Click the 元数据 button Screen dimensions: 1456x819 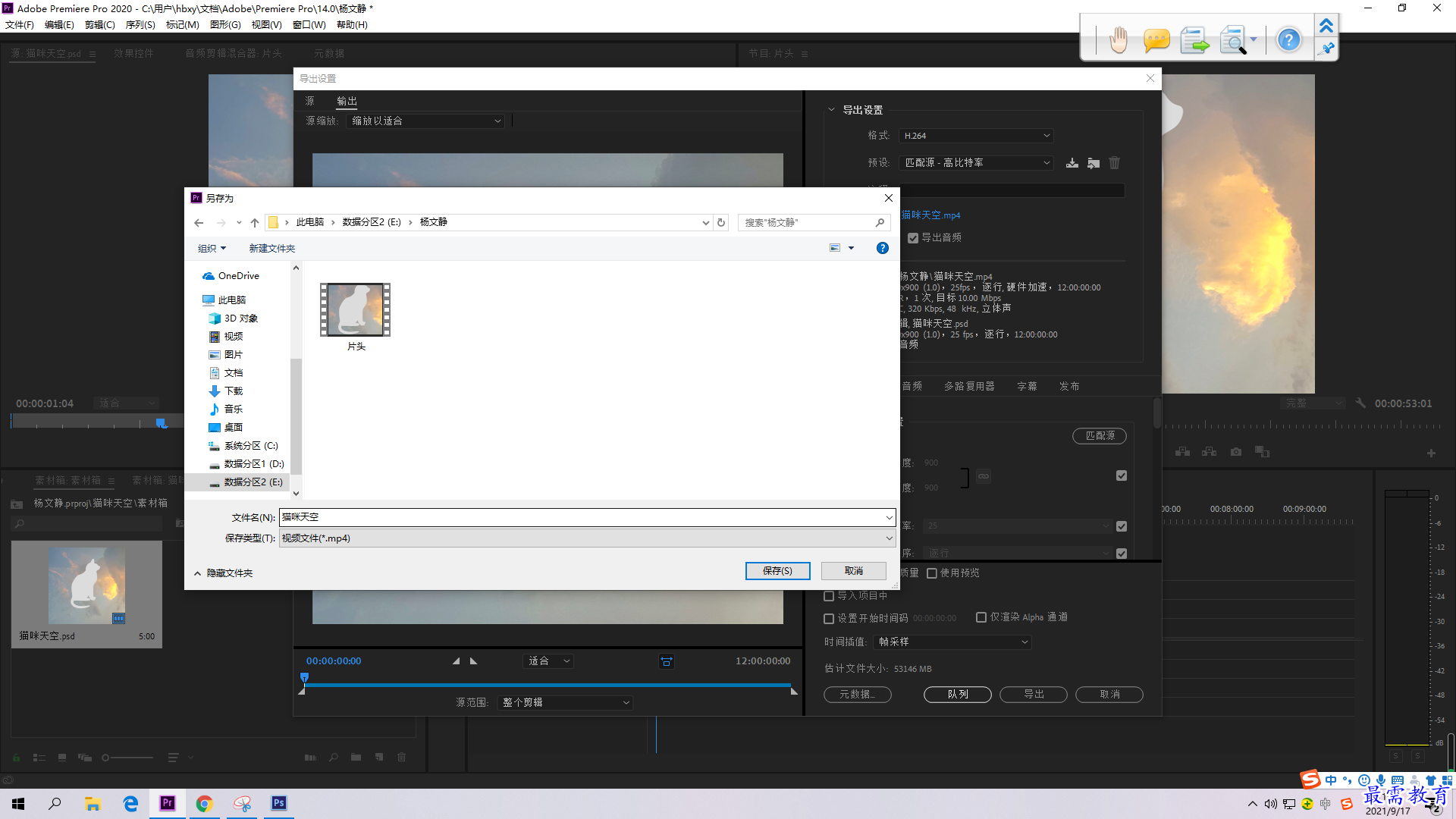858,695
